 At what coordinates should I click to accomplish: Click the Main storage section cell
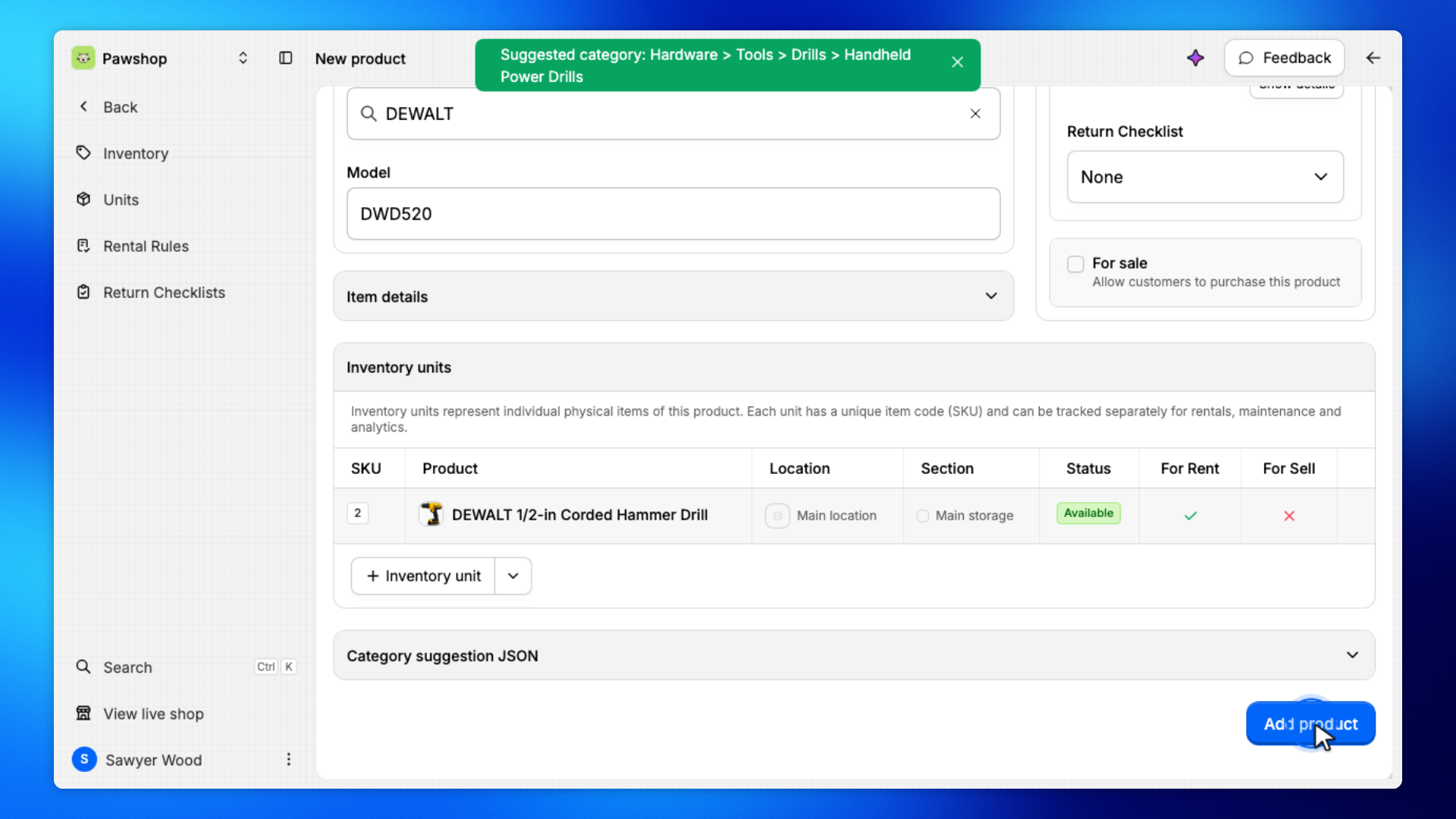click(x=971, y=516)
